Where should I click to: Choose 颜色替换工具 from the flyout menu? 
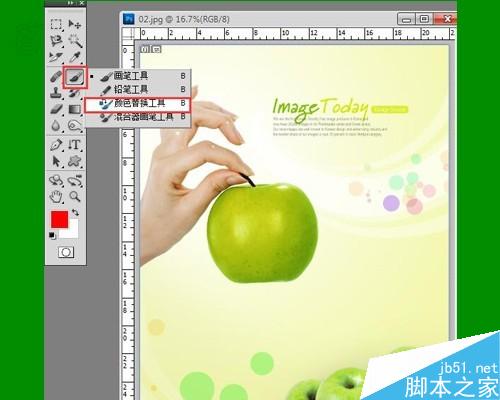(137, 105)
